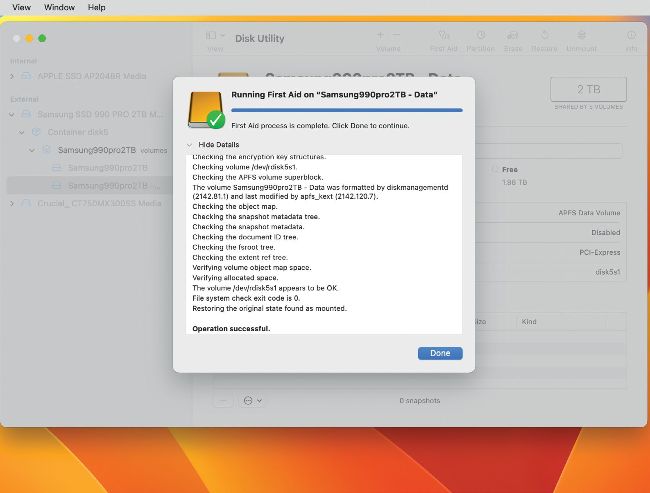The height and width of the screenshot is (493, 650).
Task: Open the Info toolbar icon
Action: 631,38
